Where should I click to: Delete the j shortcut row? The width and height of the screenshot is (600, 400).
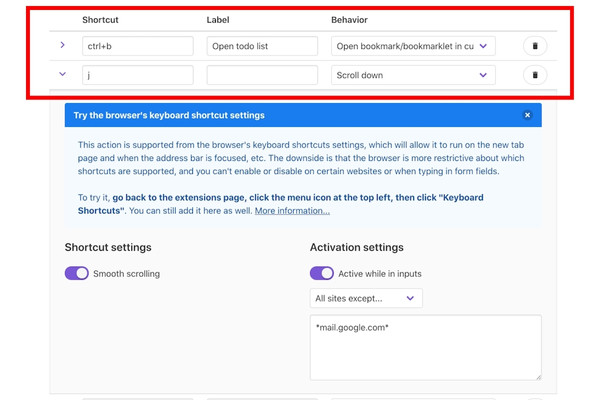coord(535,75)
